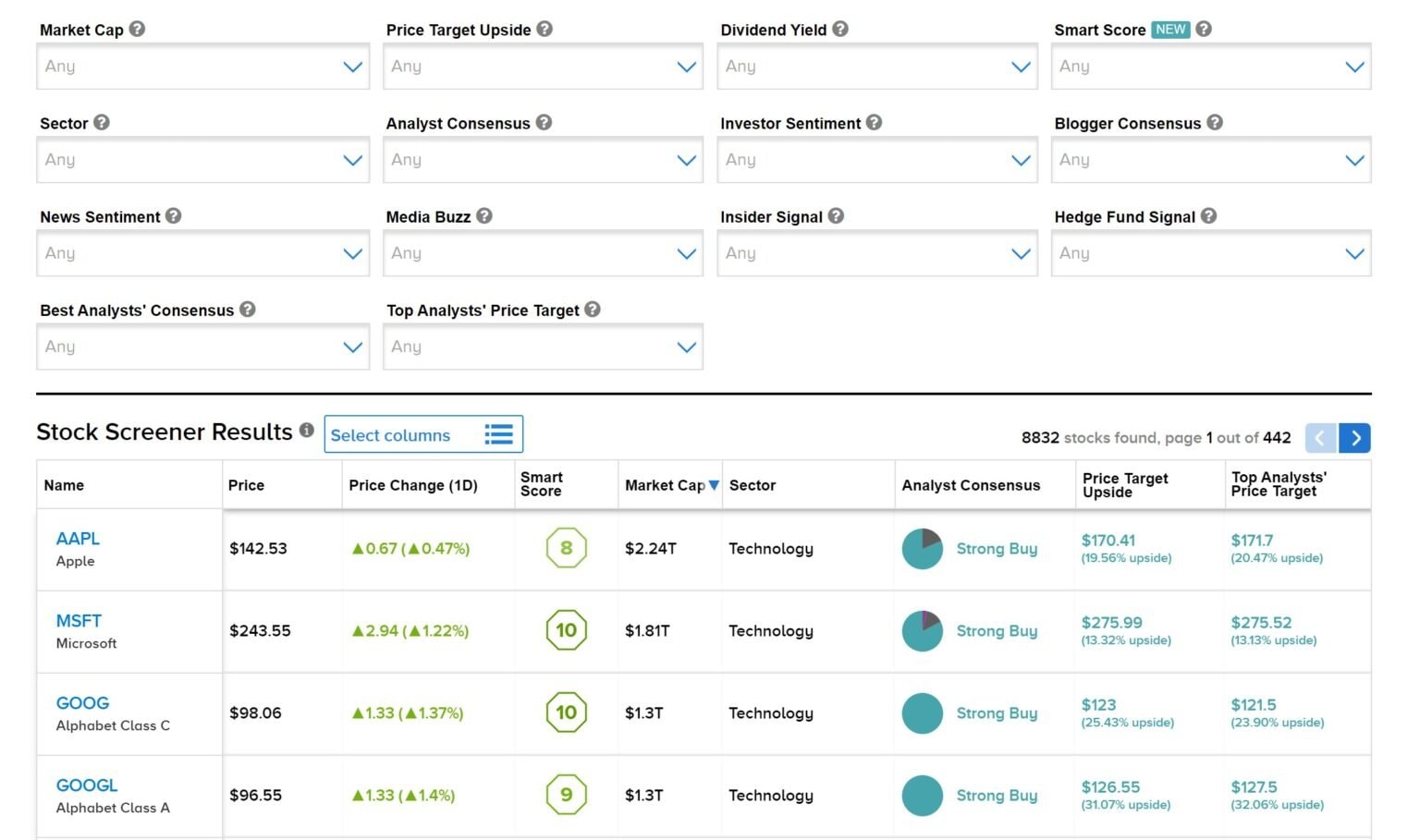The image size is (1420, 840).
Task: Click the Price Change (1D) column header
Action: click(x=413, y=485)
